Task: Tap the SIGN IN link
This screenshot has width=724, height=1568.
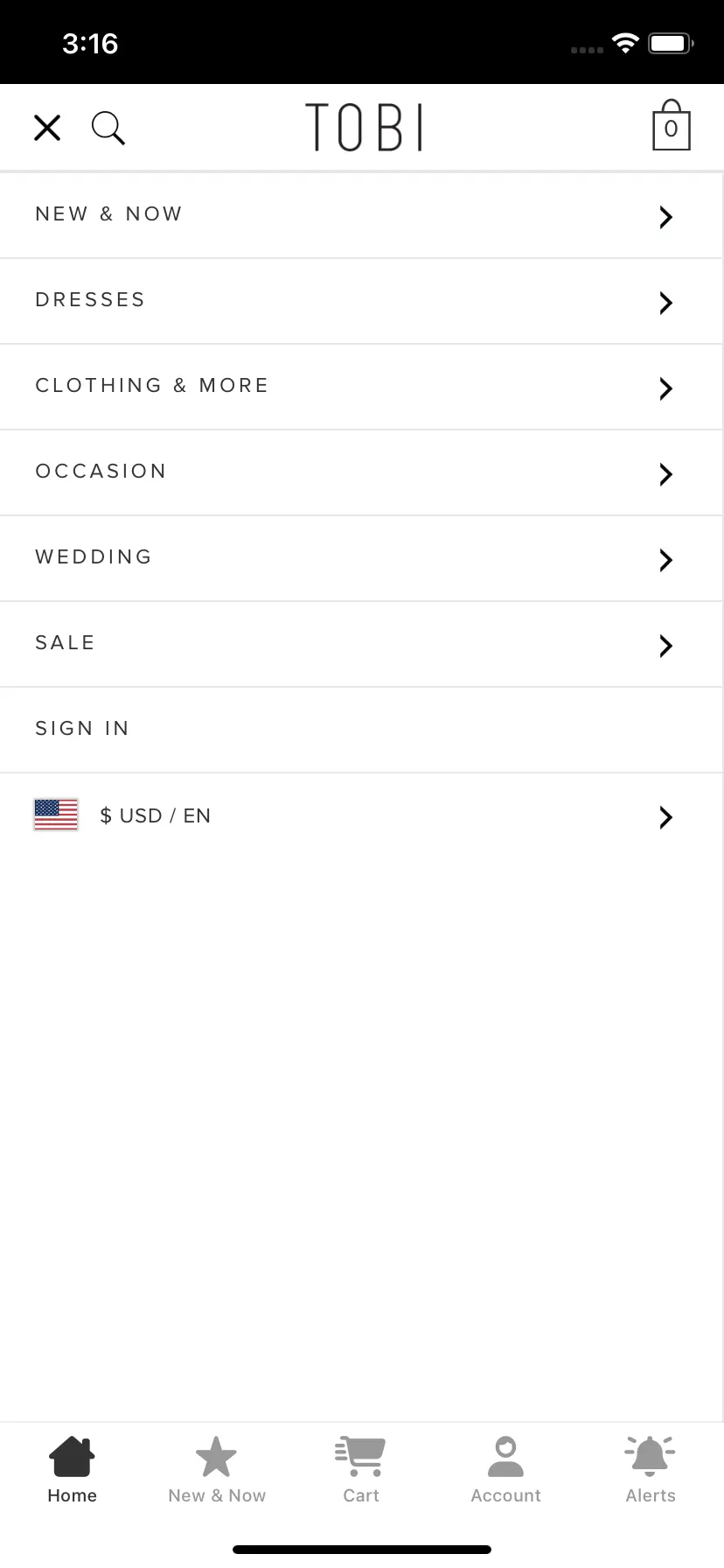Action: [x=82, y=728]
